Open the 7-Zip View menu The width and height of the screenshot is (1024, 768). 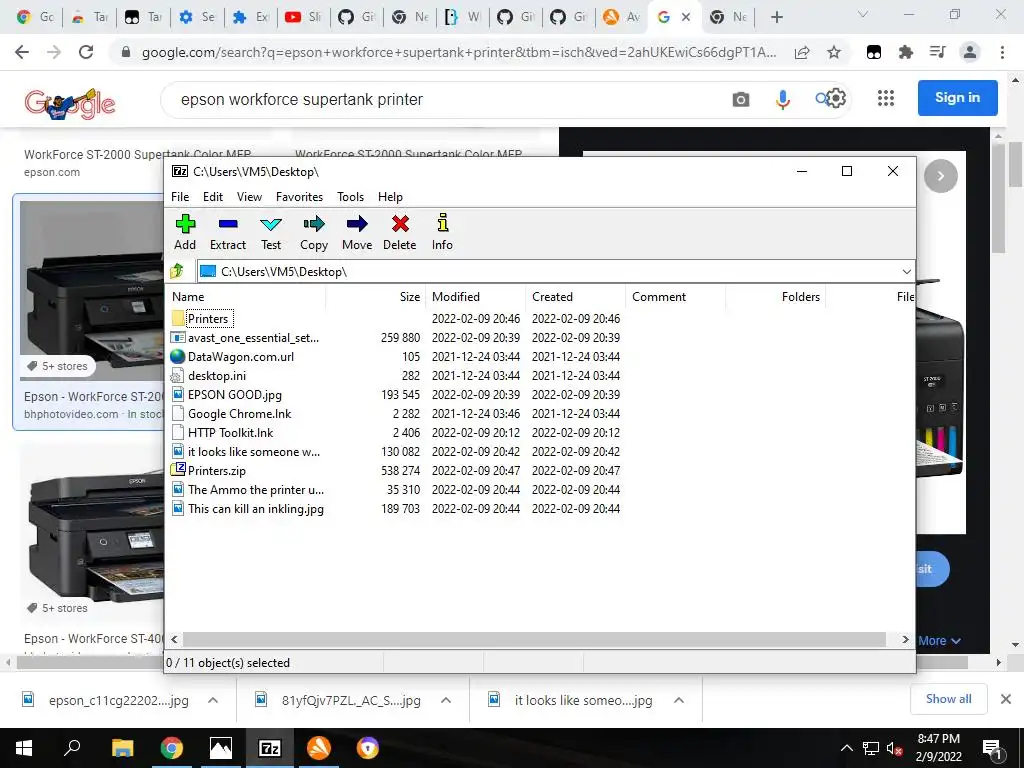click(249, 197)
